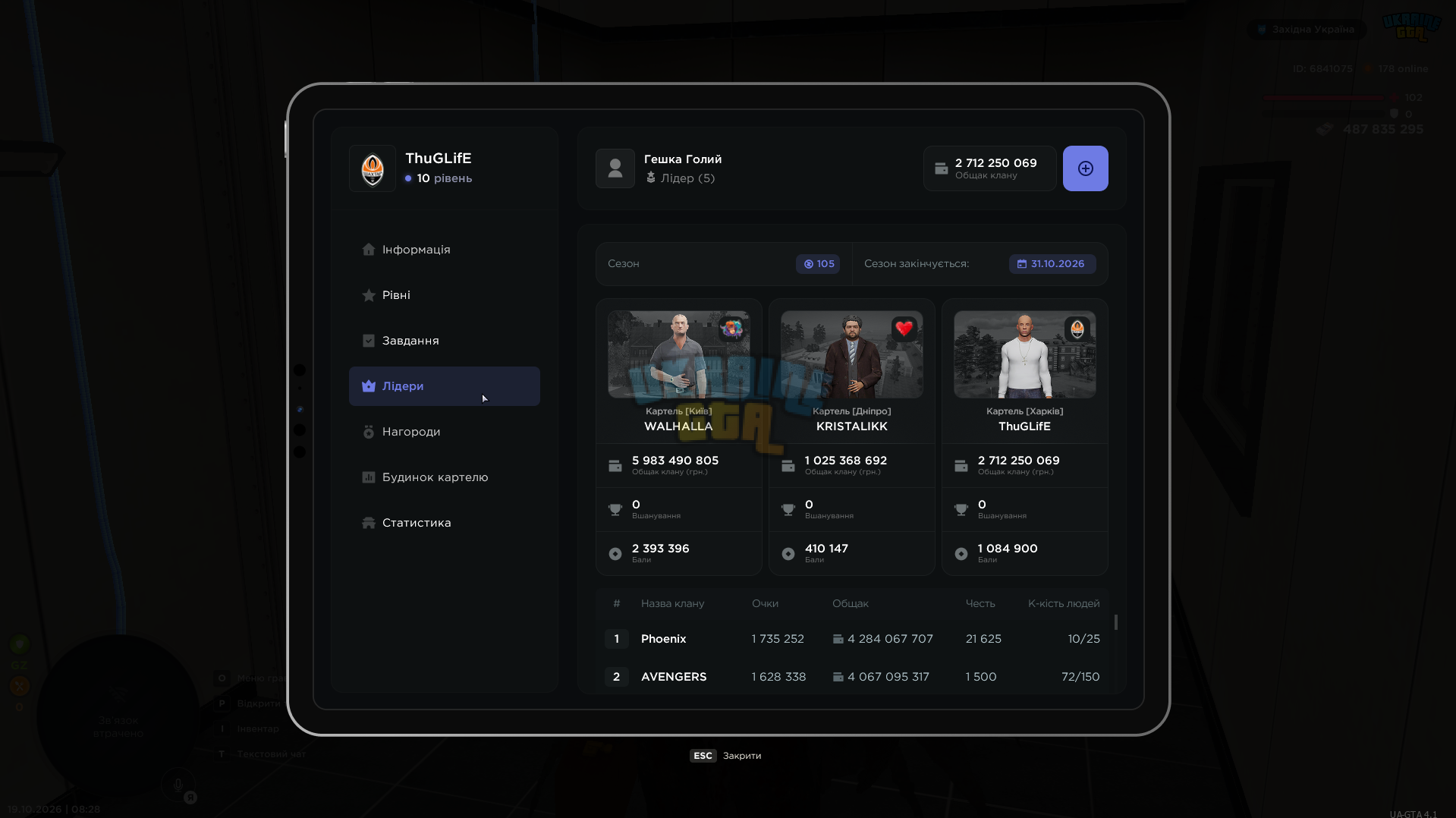Click the emblem badge on ThuGLifE card

click(x=1077, y=329)
